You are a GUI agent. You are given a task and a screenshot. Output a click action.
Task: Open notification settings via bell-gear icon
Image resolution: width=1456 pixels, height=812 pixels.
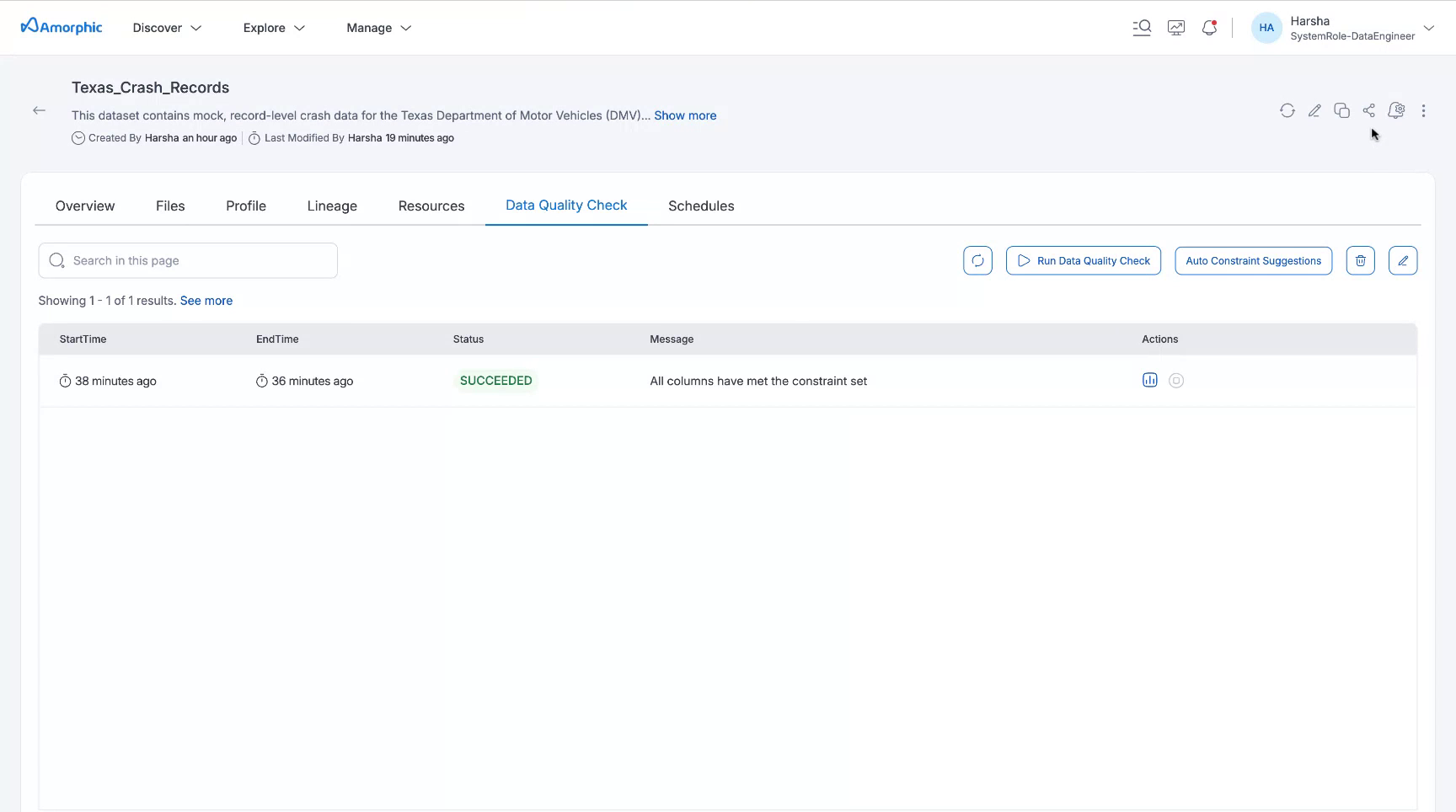pyautogui.click(x=1396, y=110)
